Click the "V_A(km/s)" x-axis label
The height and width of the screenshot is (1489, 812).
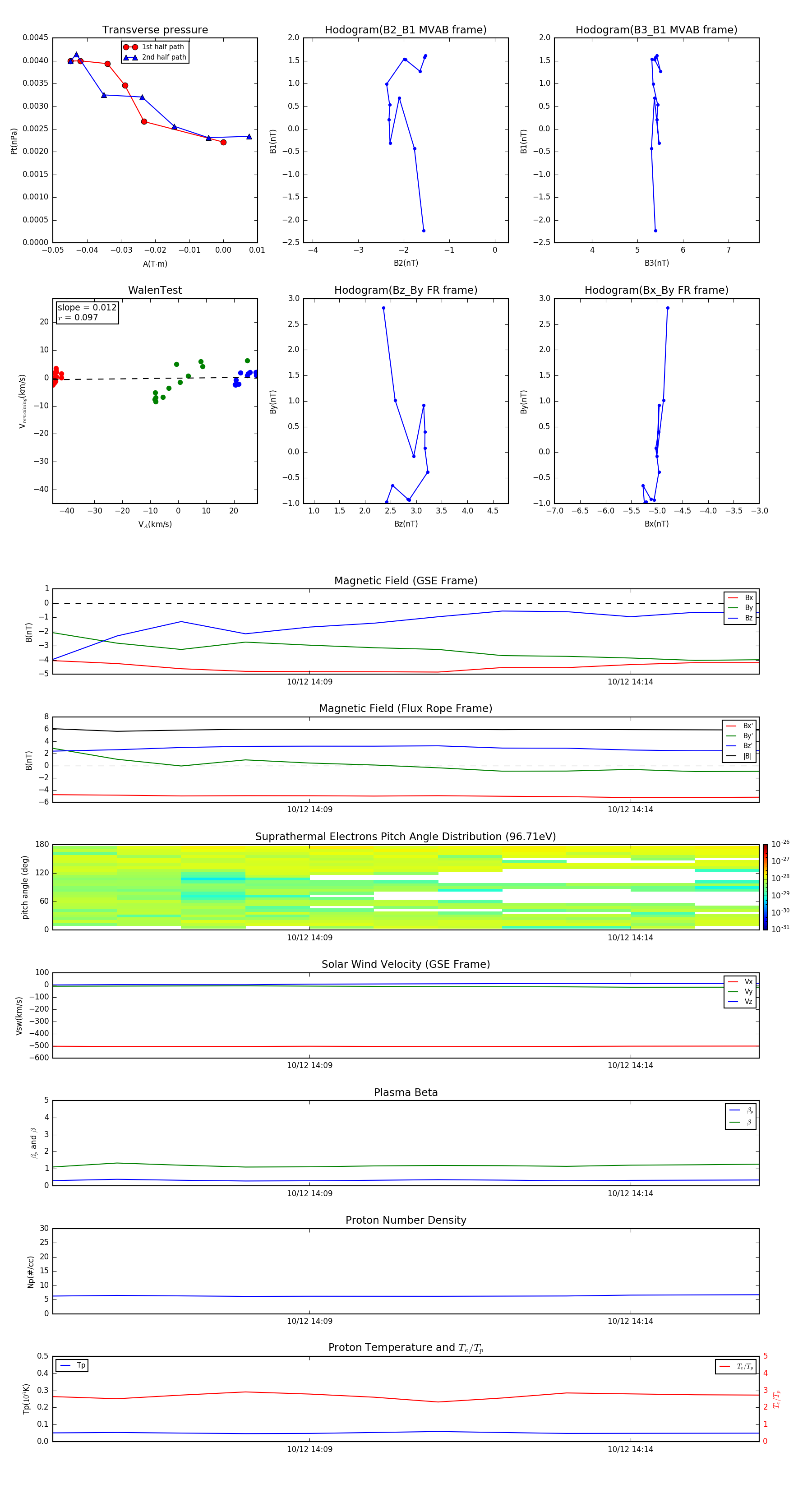(155, 524)
